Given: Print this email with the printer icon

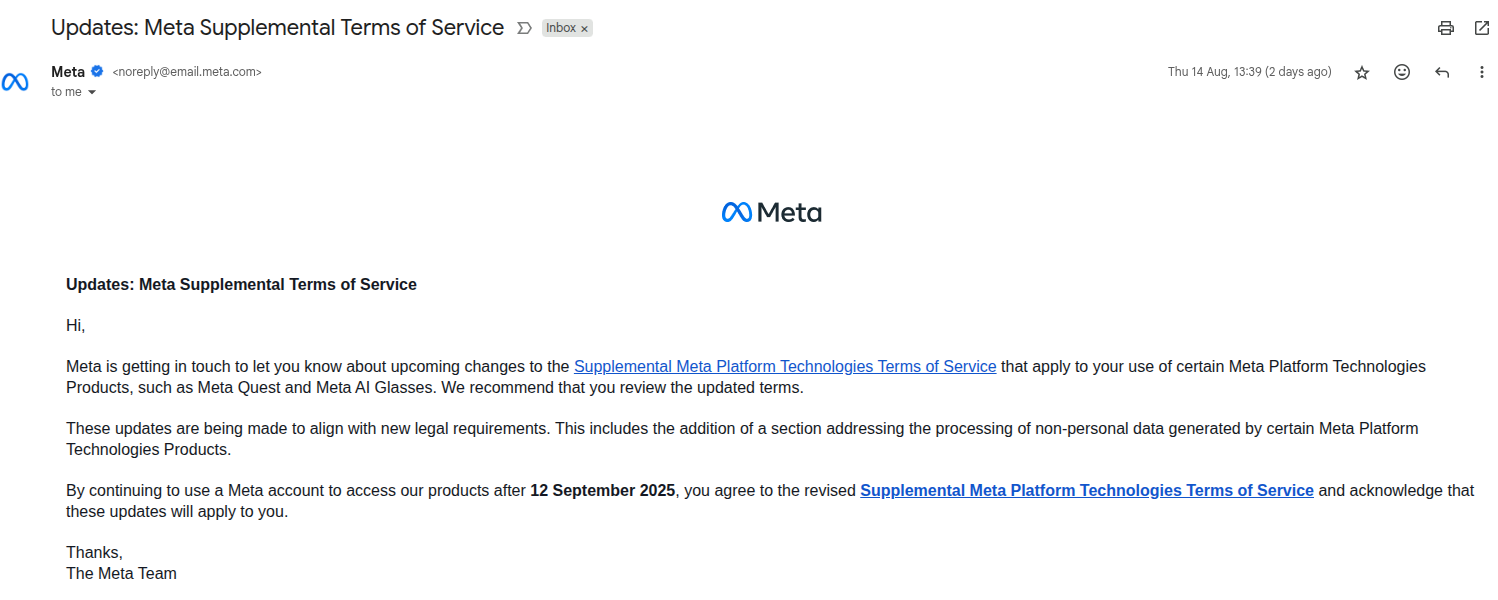Looking at the screenshot, I should click(x=1445, y=28).
